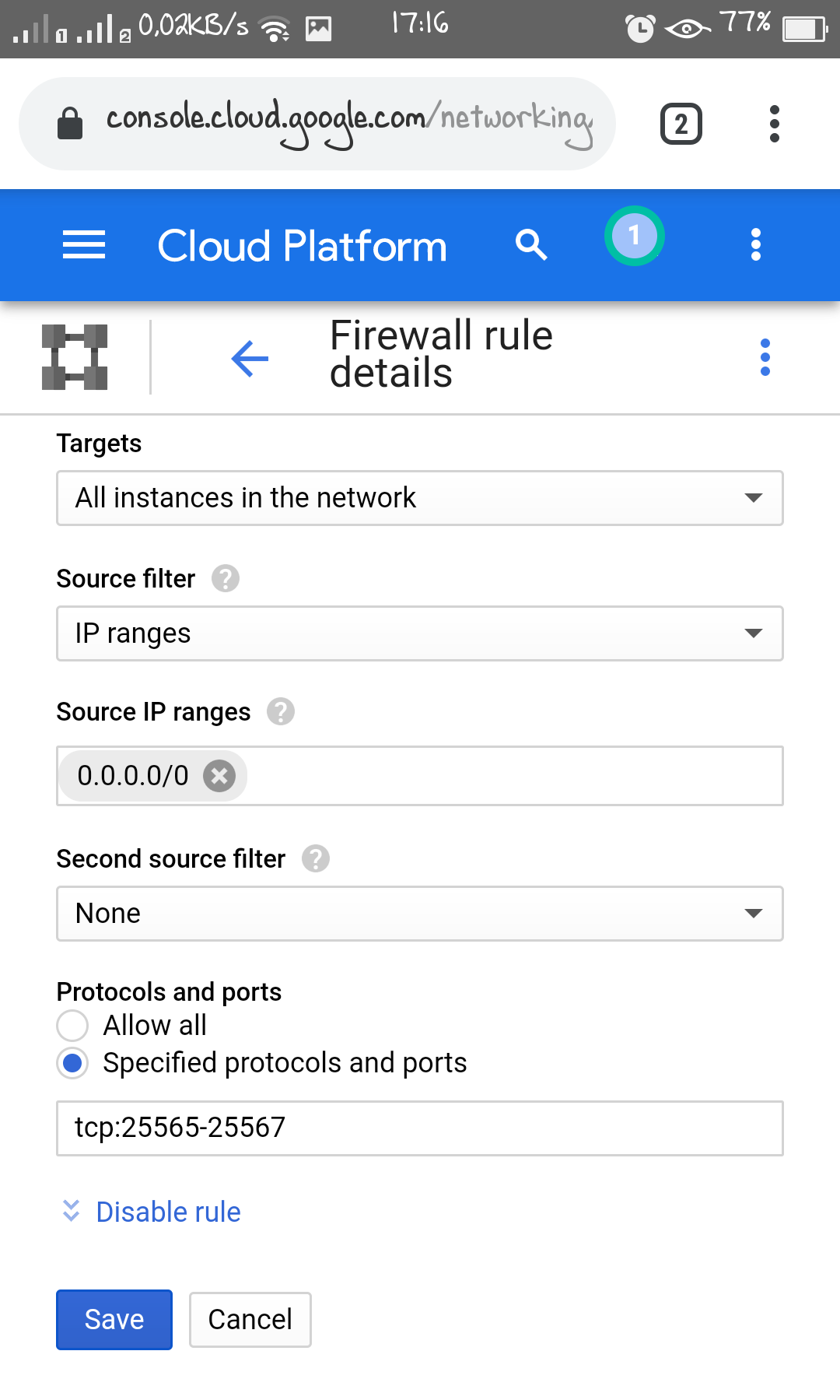Open the notifications badge showing 1

tap(634, 236)
